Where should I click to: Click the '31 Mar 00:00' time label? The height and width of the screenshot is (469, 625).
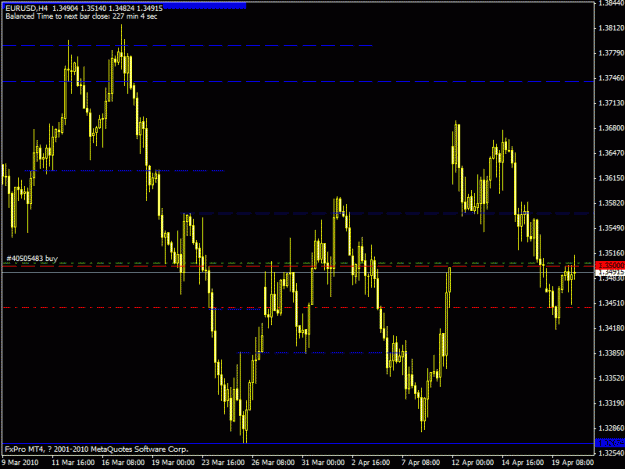[323, 463]
